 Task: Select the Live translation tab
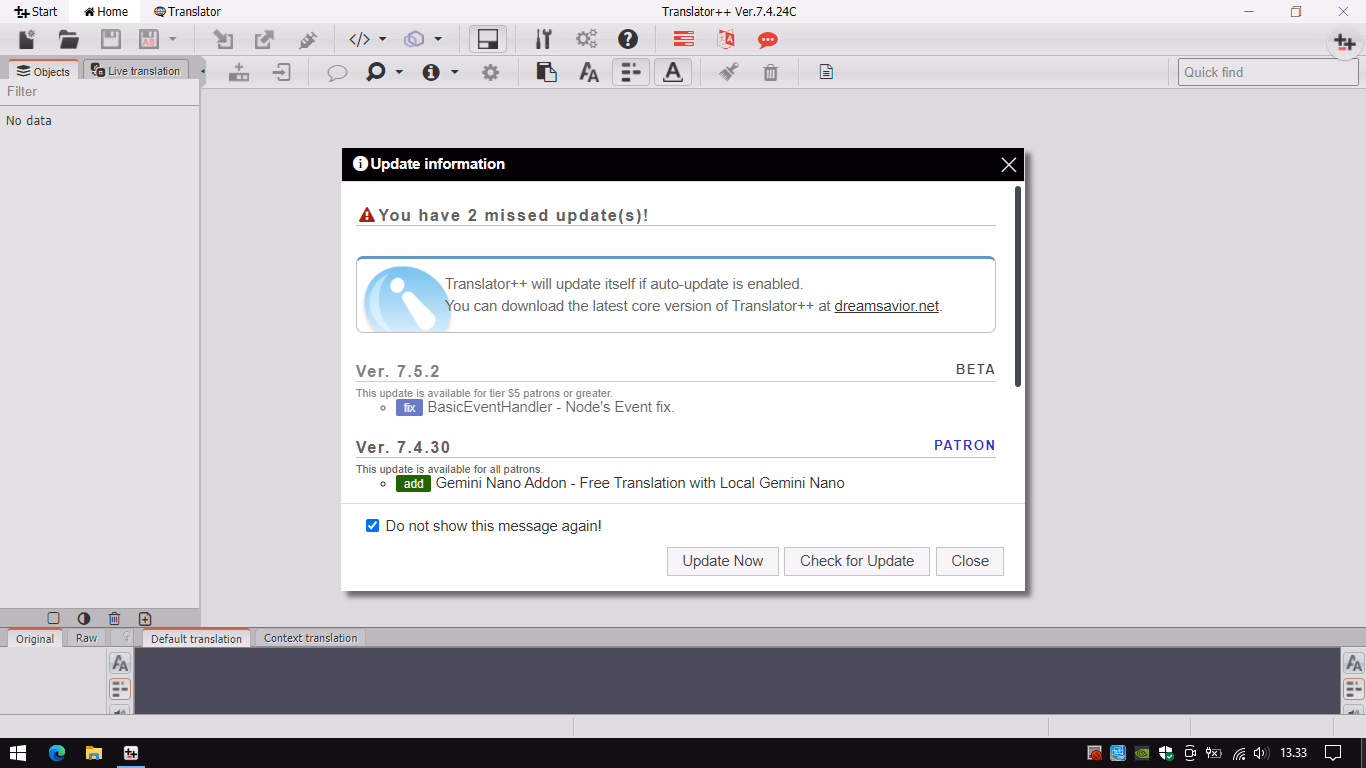coord(136,71)
